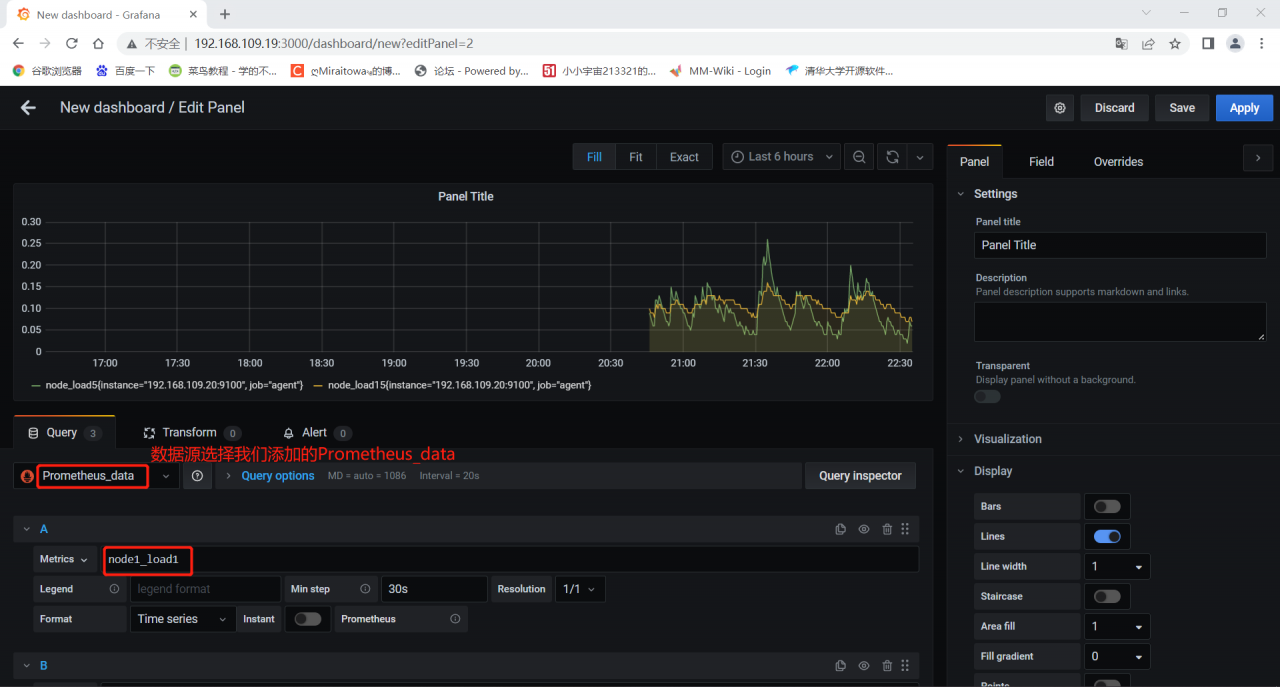Image resolution: width=1280 pixels, height=687 pixels.
Task: Open the Query inspector
Action: (860, 476)
